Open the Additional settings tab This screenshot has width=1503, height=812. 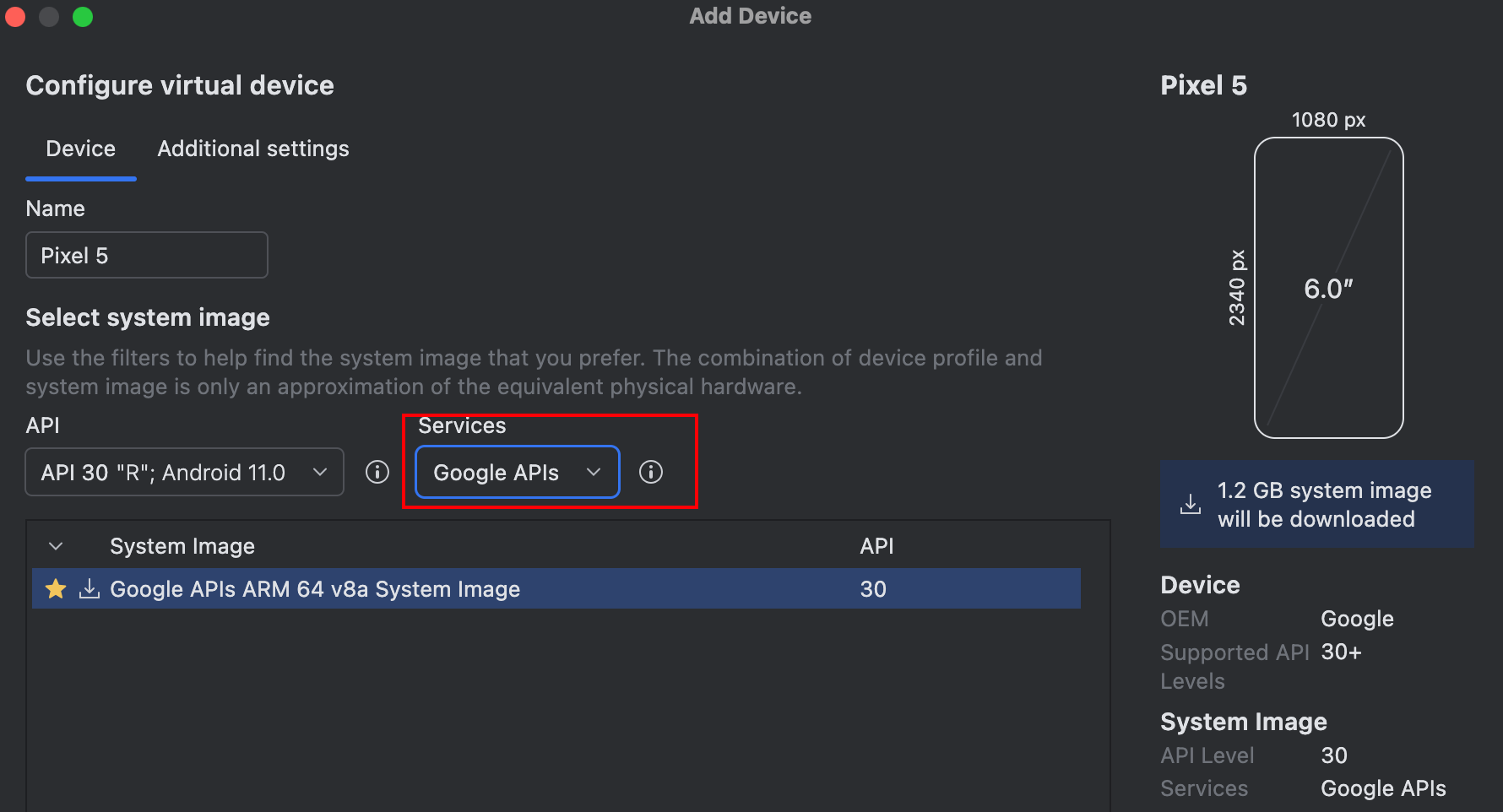(253, 149)
